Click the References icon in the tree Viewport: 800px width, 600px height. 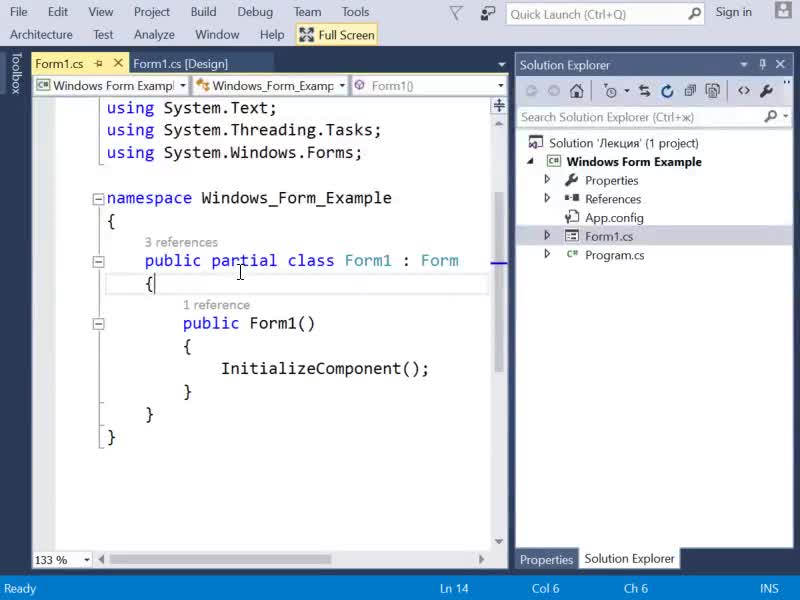[571, 198]
